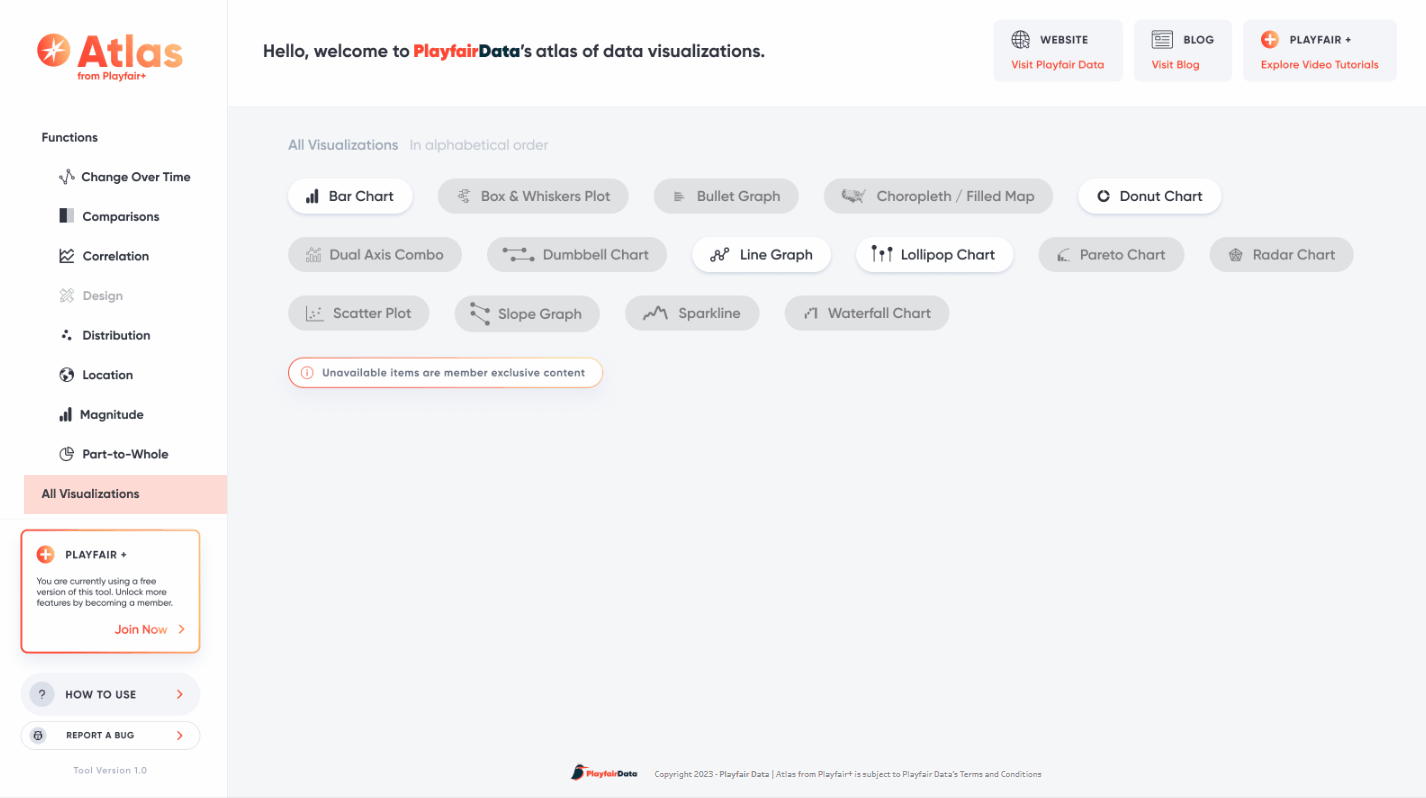The image size is (1426, 798).
Task: Select the All Visualizations menu item
Action: [x=125, y=494]
